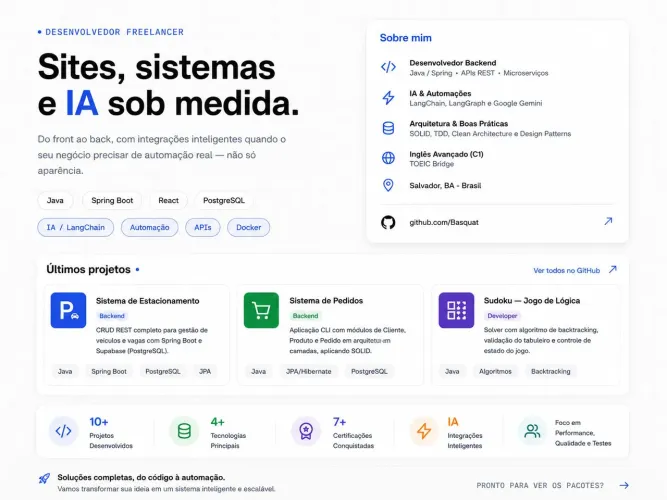Select the Spring Boot chip in the hero section

[112, 200]
